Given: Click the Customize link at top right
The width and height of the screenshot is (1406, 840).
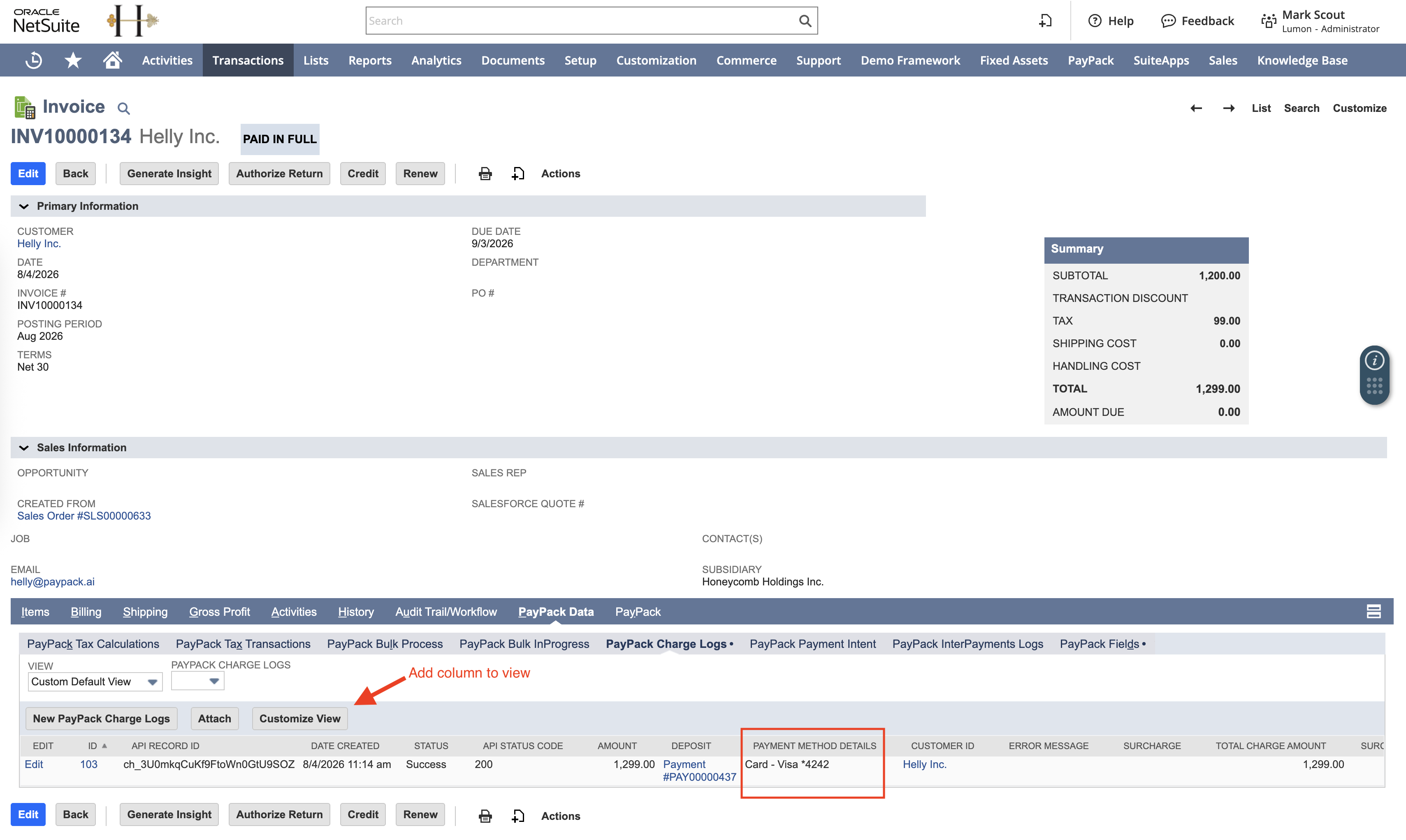Looking at the screenshot, I should (1359, 108).
